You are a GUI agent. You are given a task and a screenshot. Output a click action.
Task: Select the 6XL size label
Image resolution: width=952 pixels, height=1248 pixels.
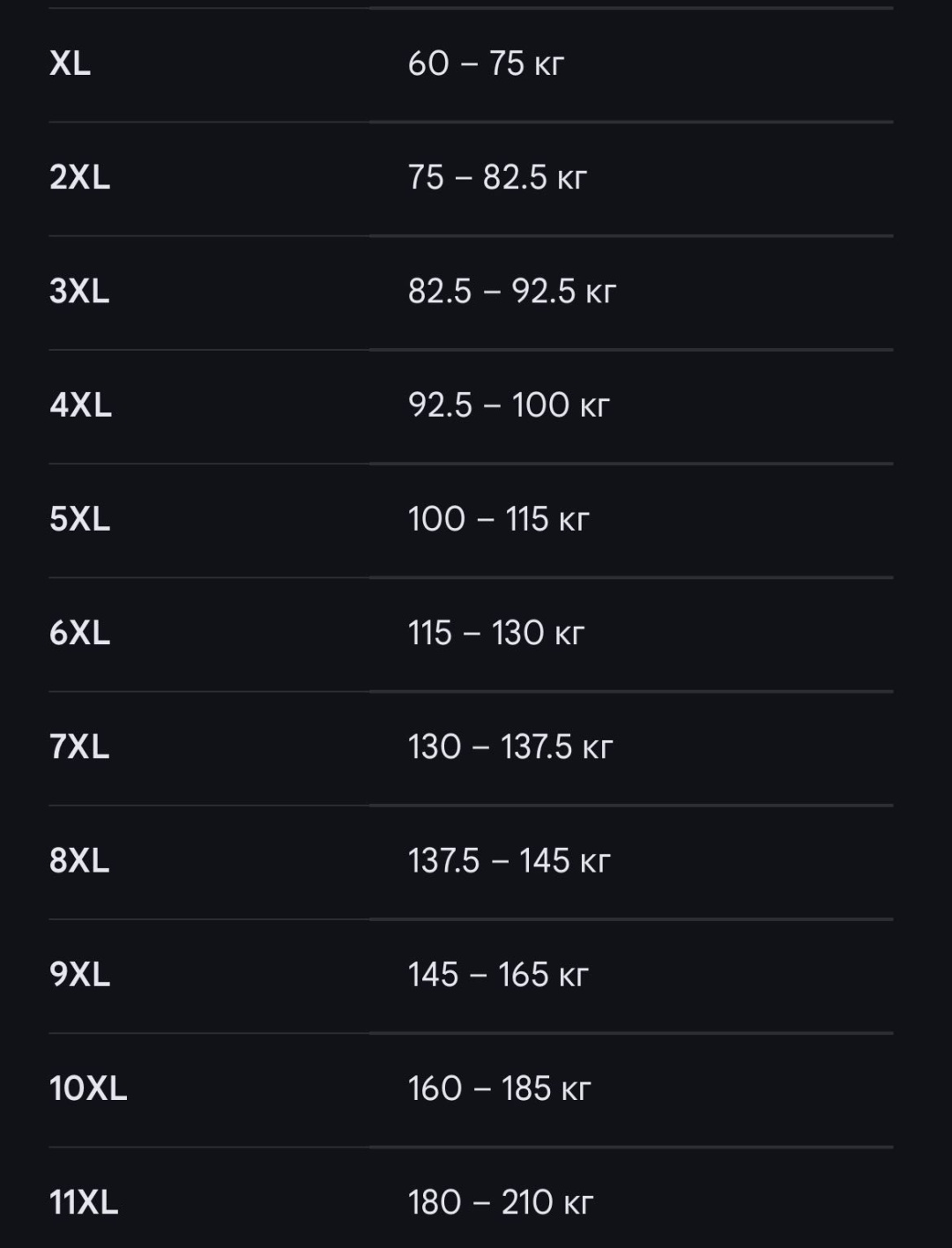tap(79, 633)
